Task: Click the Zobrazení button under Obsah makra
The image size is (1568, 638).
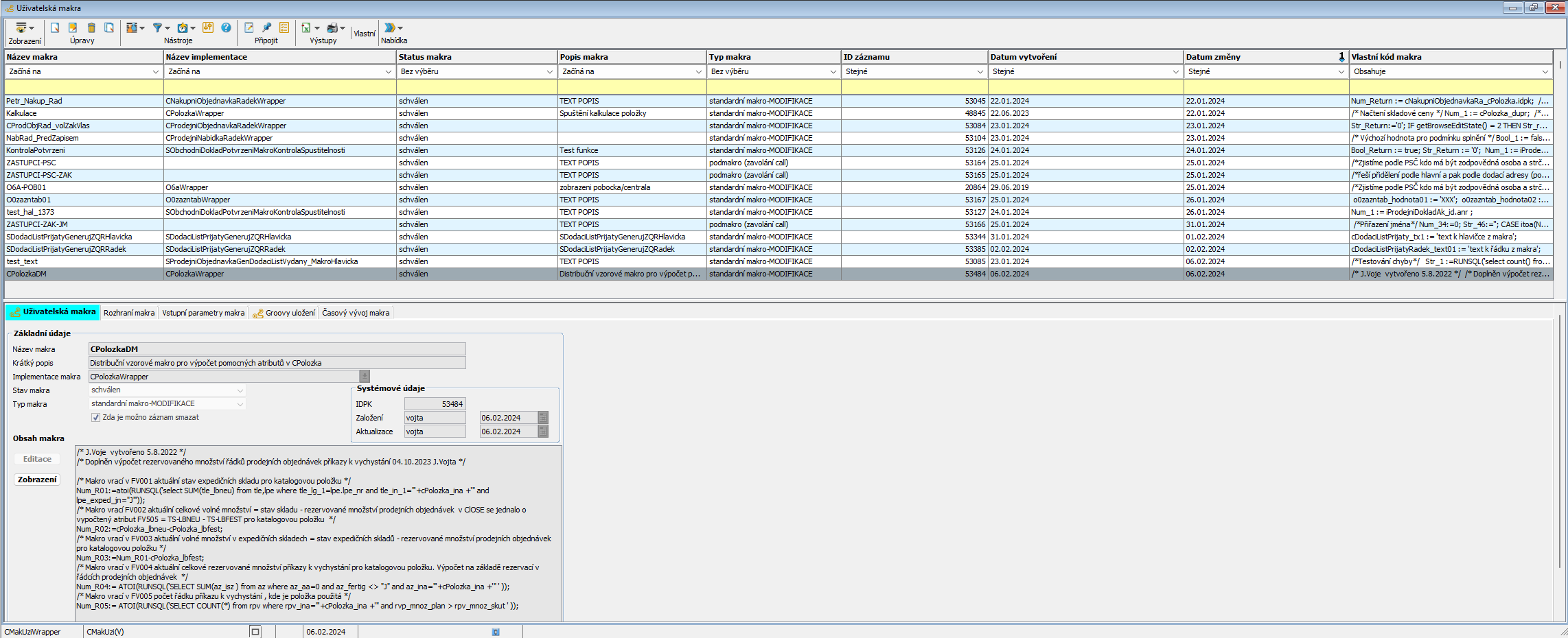Action: (37, 480)
